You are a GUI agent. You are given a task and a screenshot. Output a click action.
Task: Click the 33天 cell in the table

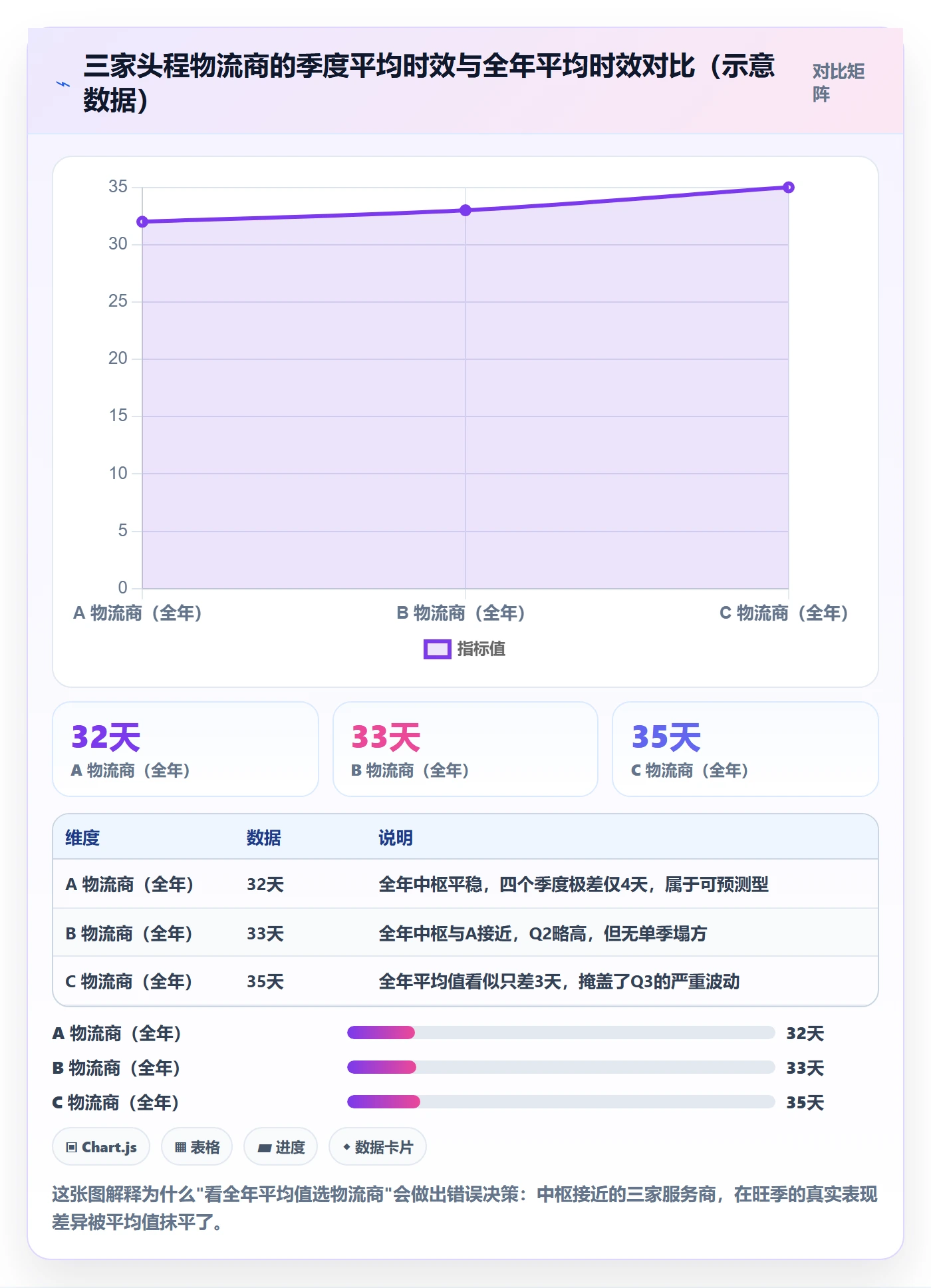coord(265,933)
